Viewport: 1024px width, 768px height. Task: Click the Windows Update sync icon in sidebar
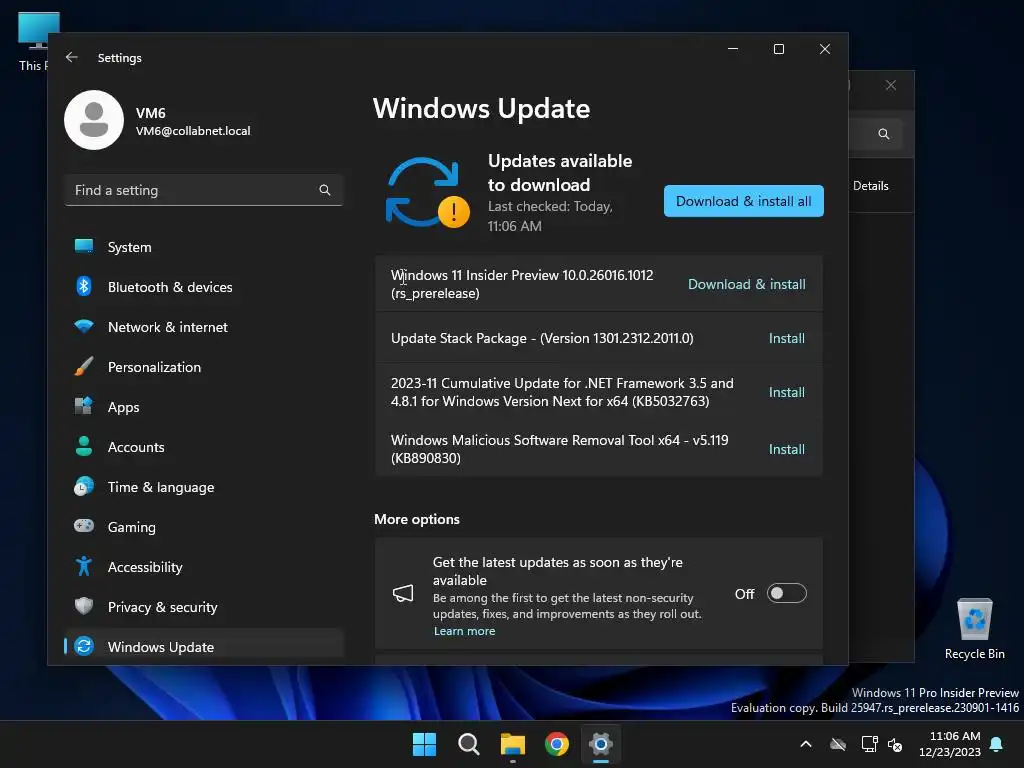[84, 647]
